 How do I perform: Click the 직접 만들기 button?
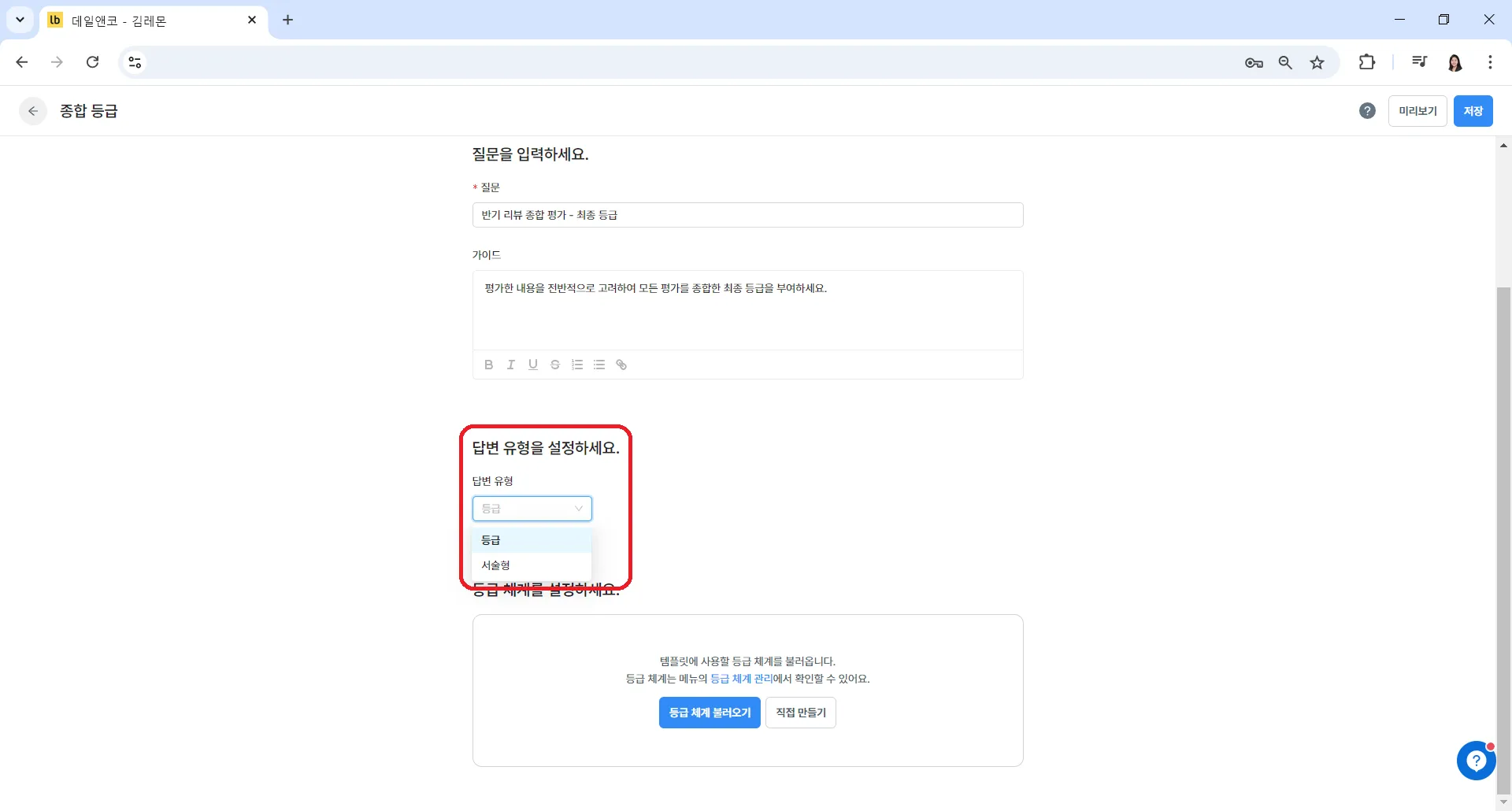801,713
